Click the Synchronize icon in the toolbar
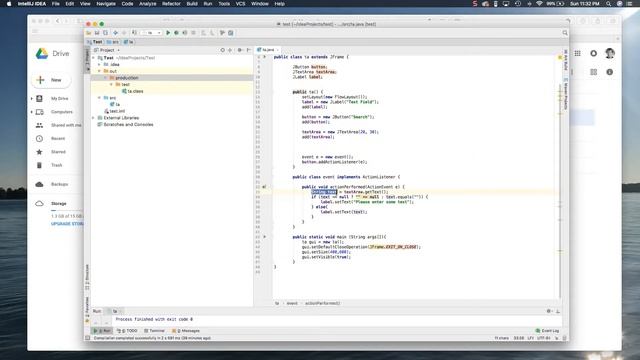 click(x=105, y=33)
